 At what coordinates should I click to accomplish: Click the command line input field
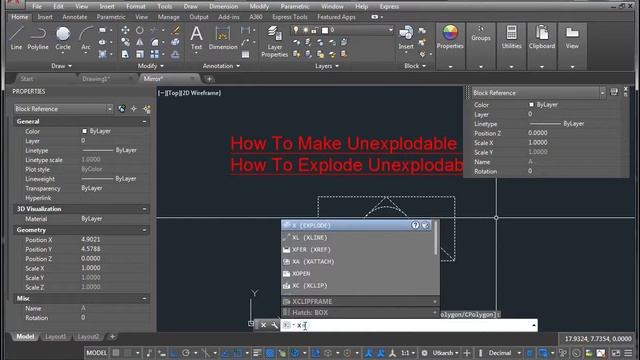point(409,325)
